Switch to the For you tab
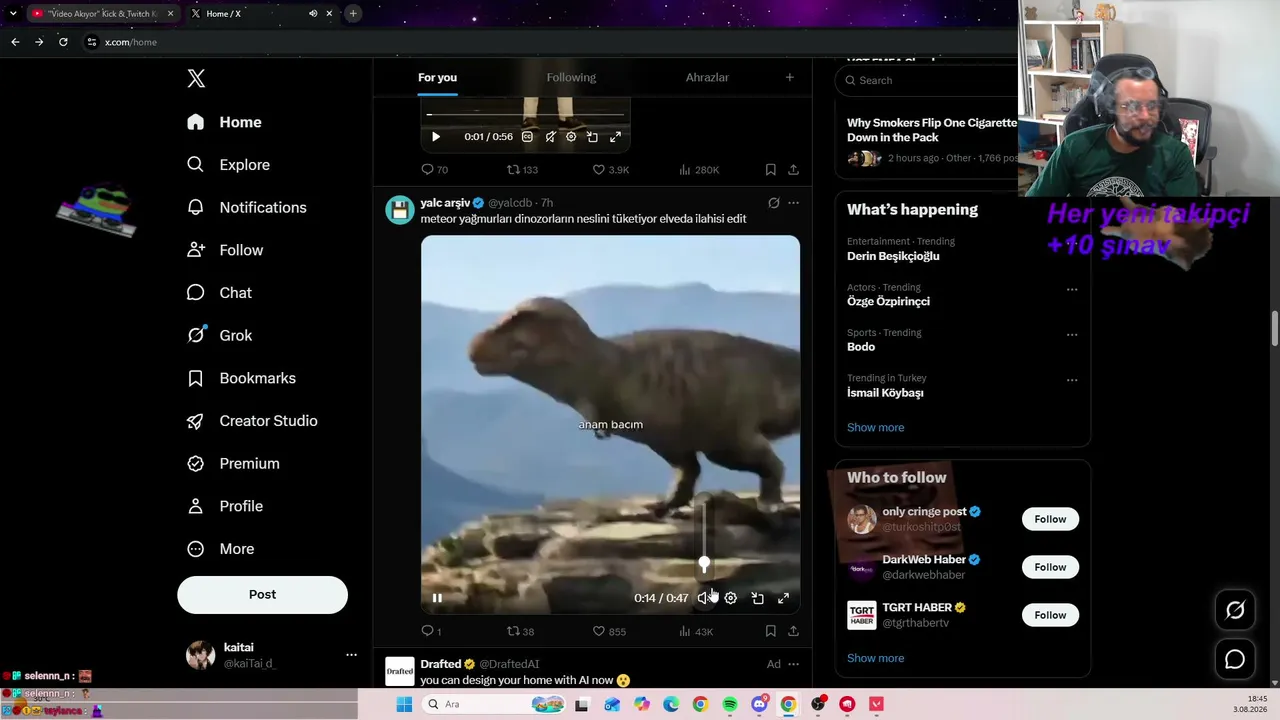Image resolution: width=1280 pixels, height=720 pixels. 437,77
